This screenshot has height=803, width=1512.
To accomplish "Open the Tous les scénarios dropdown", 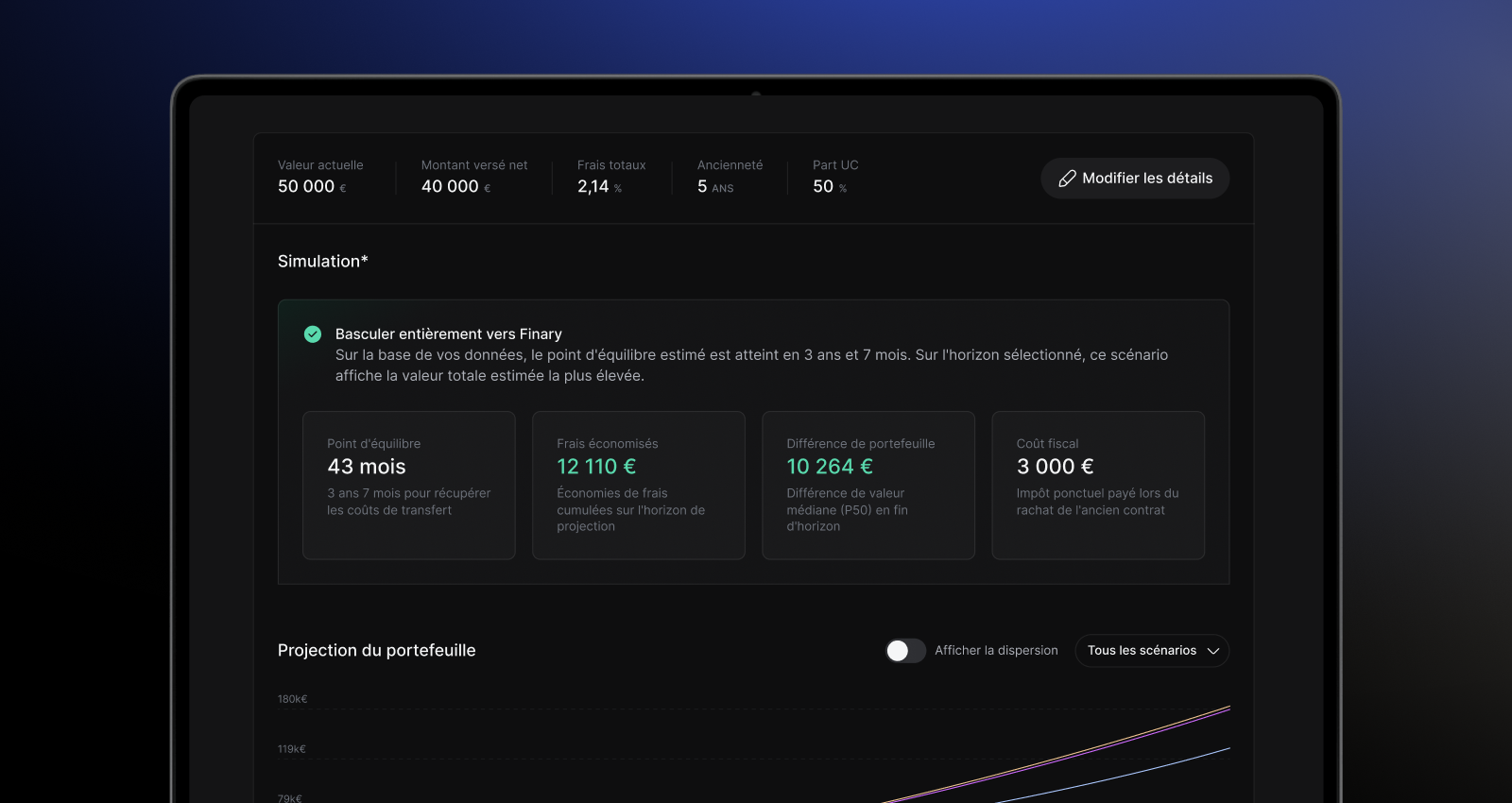I will [x=1152, y=651].
